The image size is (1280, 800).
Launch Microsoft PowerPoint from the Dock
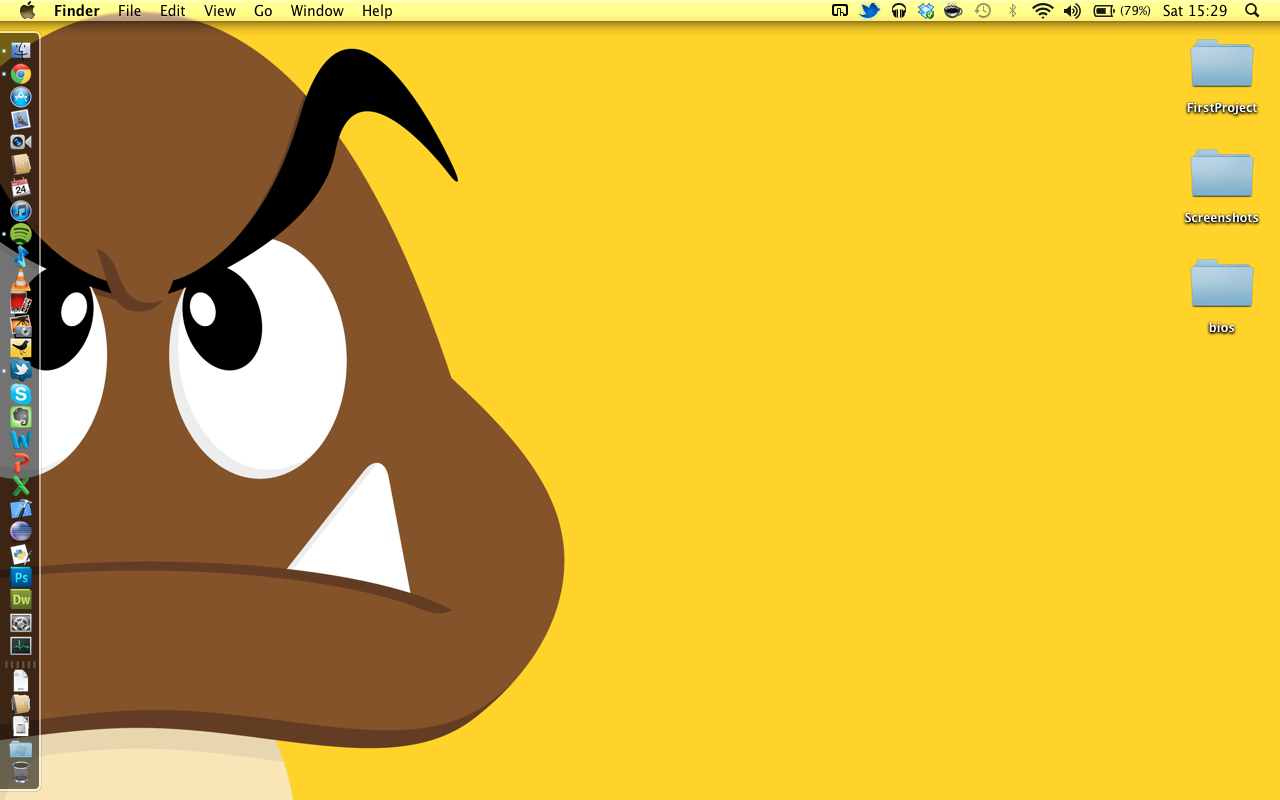point(21,463)
